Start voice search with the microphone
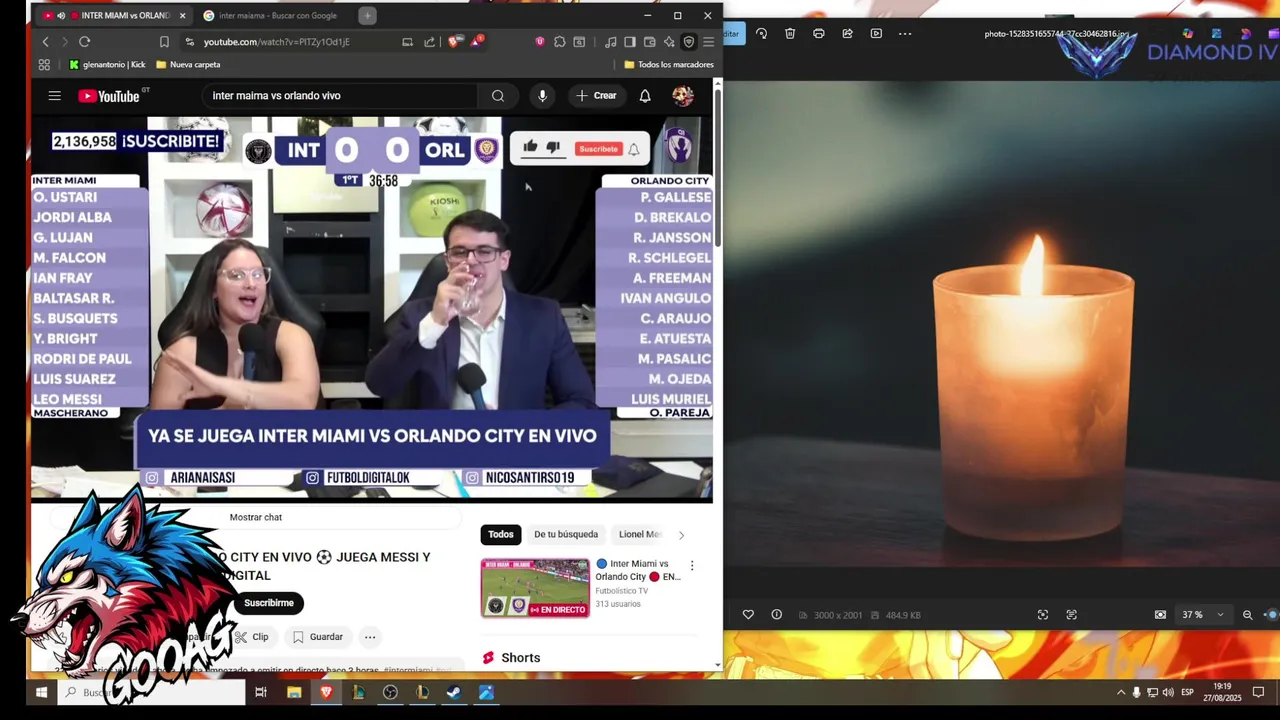The height and width of the screenshot is (720, 1280). [542, 96]
